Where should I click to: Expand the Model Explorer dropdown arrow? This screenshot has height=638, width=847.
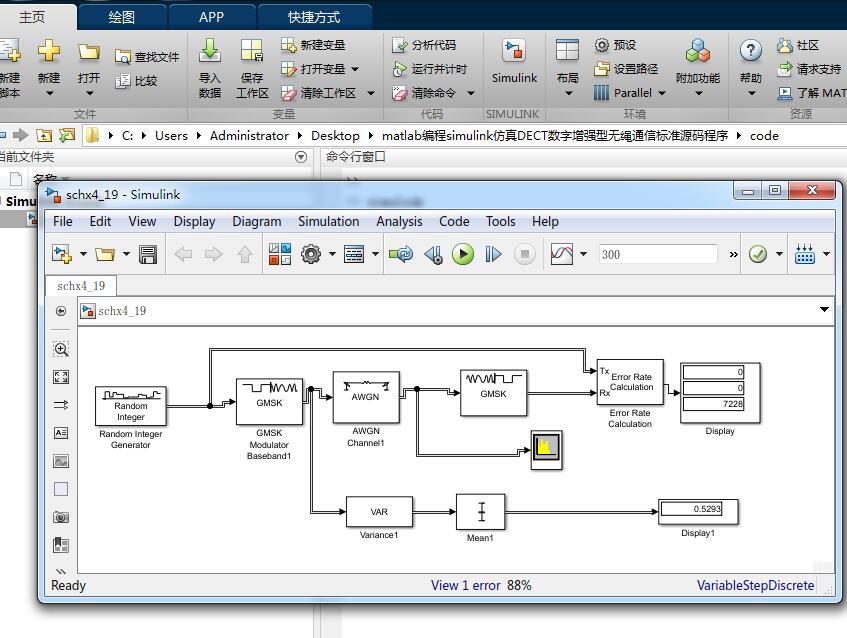point(375,254)
